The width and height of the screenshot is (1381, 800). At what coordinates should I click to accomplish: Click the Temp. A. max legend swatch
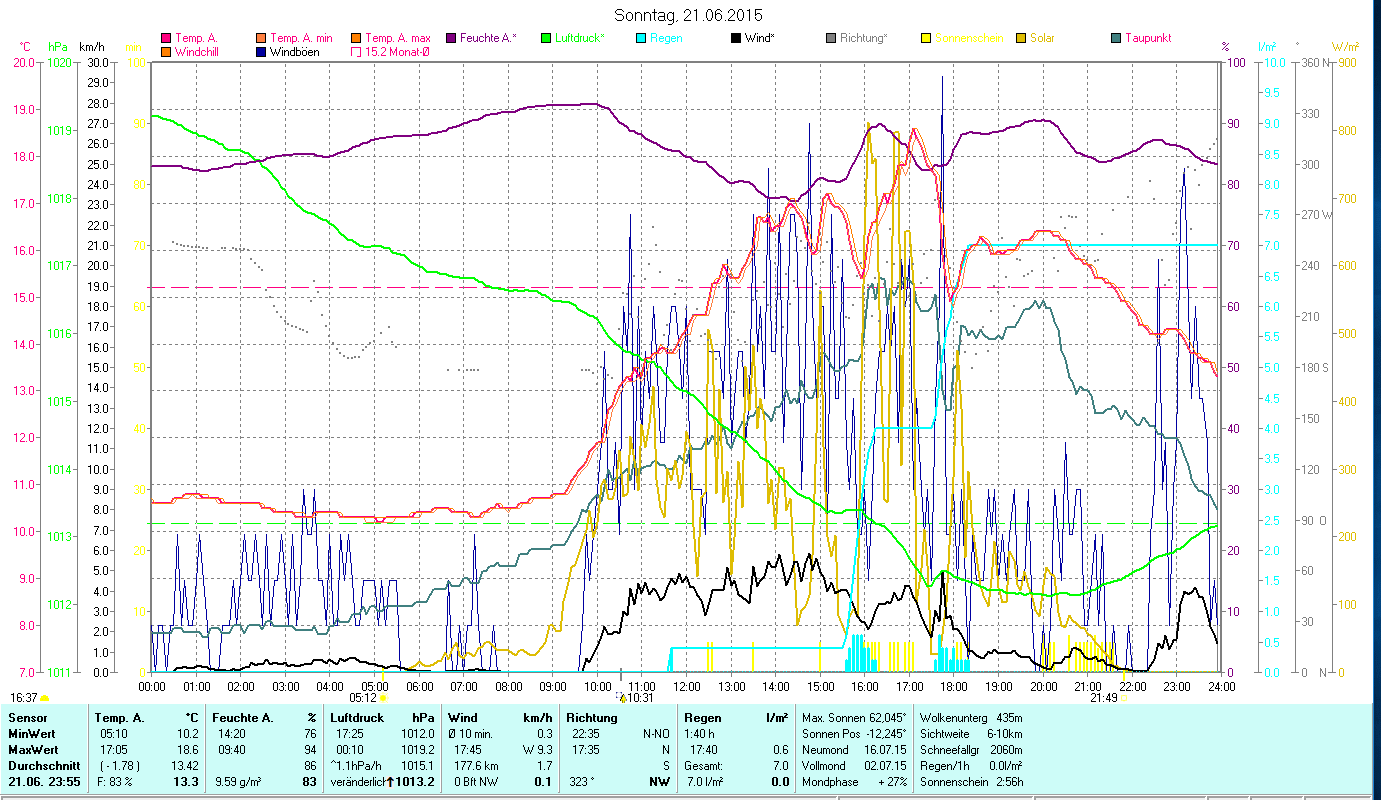point(355,38)
